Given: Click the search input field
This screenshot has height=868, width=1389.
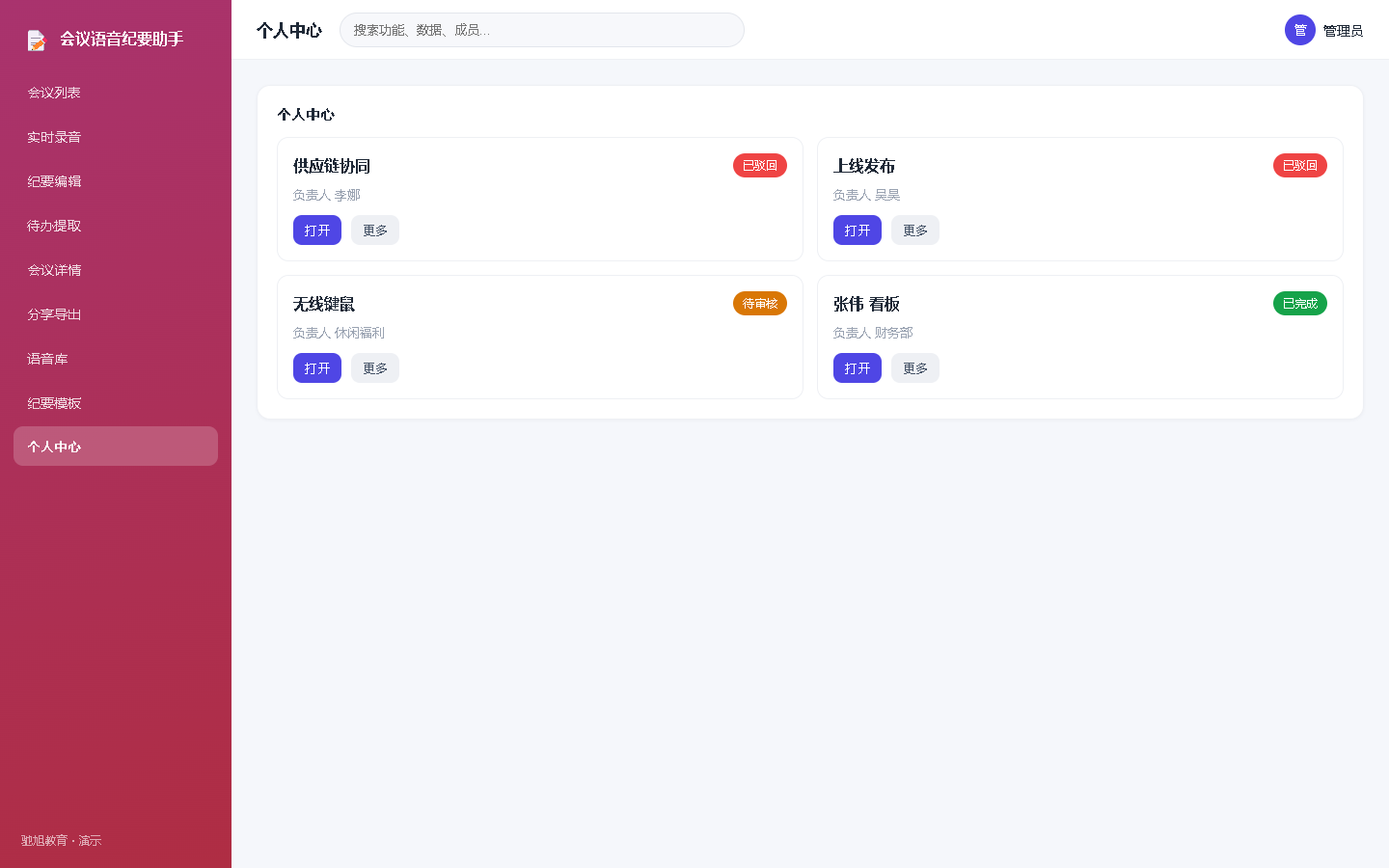Looking at the screenshot, I should 542,30.
